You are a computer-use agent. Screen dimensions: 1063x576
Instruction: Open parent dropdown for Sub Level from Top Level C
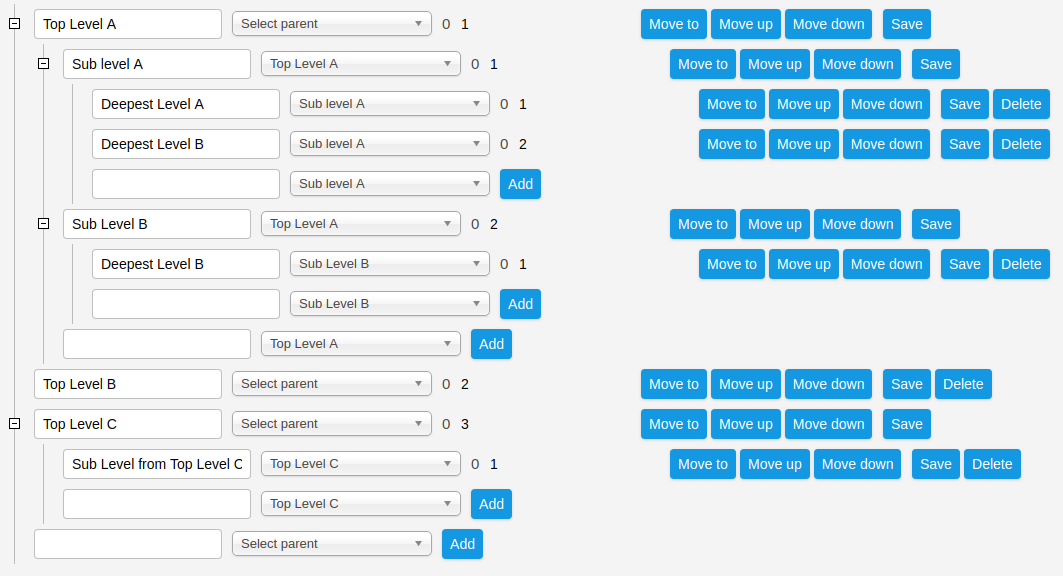point(361,464)
